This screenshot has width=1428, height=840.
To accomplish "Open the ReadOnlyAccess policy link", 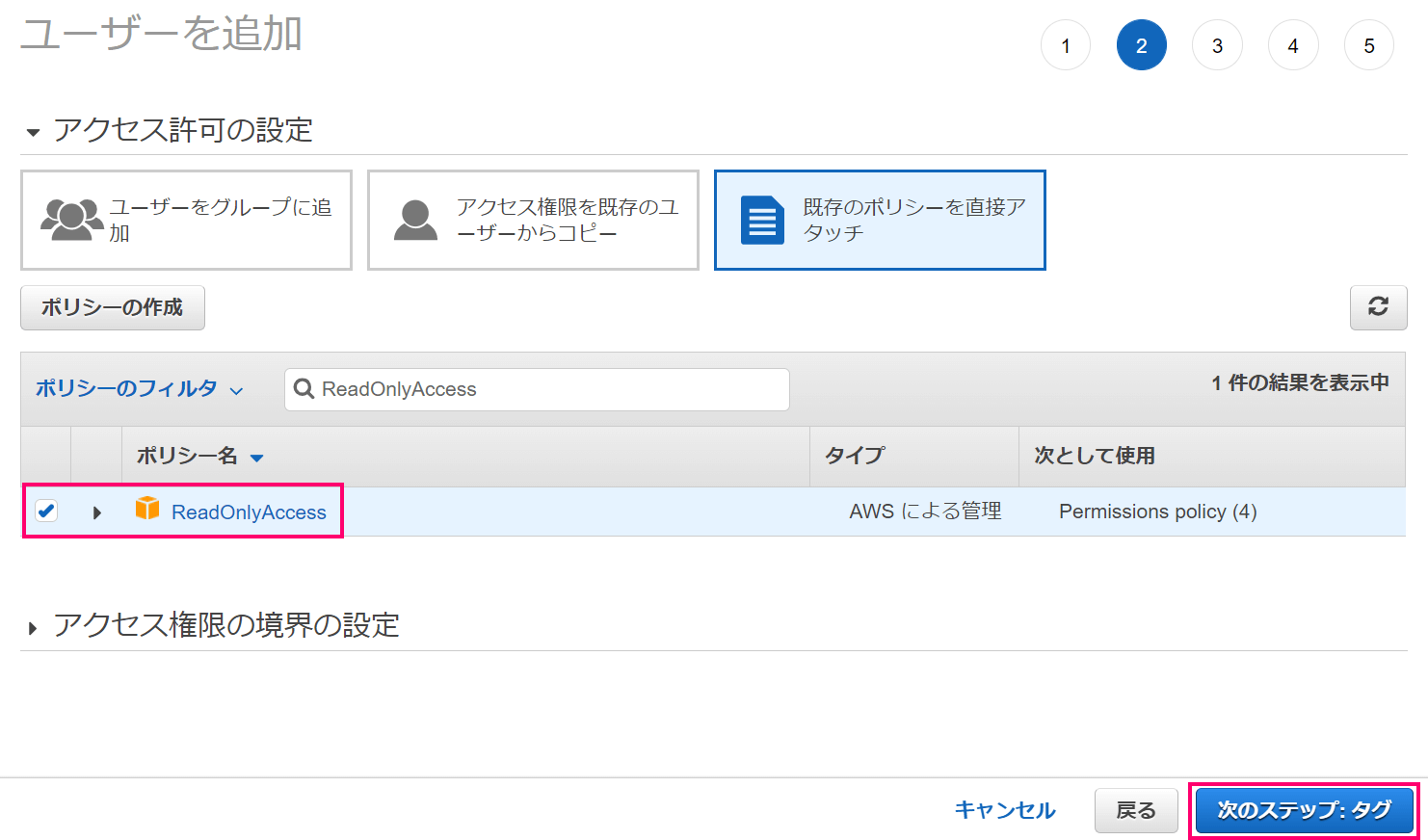I will (x=249, y=512).
